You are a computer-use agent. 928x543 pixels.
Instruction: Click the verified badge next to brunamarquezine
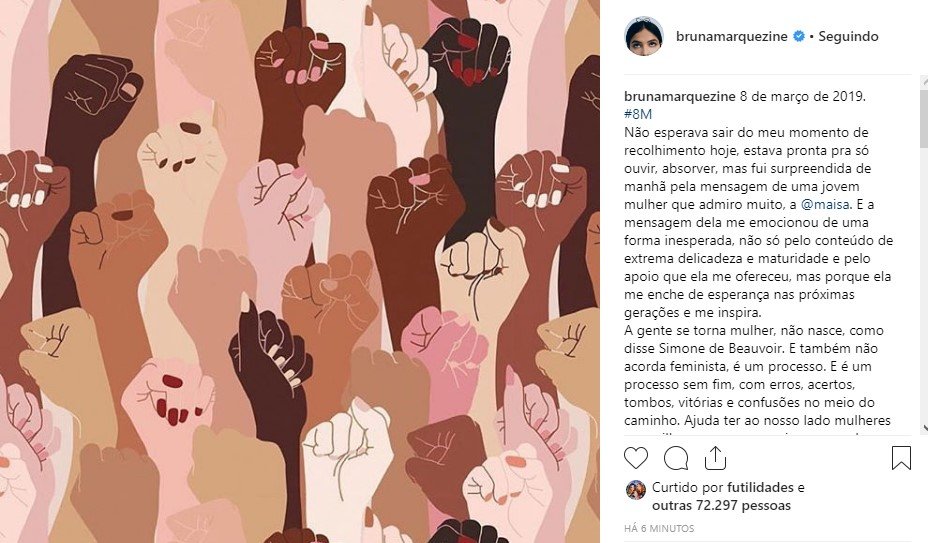798,36
